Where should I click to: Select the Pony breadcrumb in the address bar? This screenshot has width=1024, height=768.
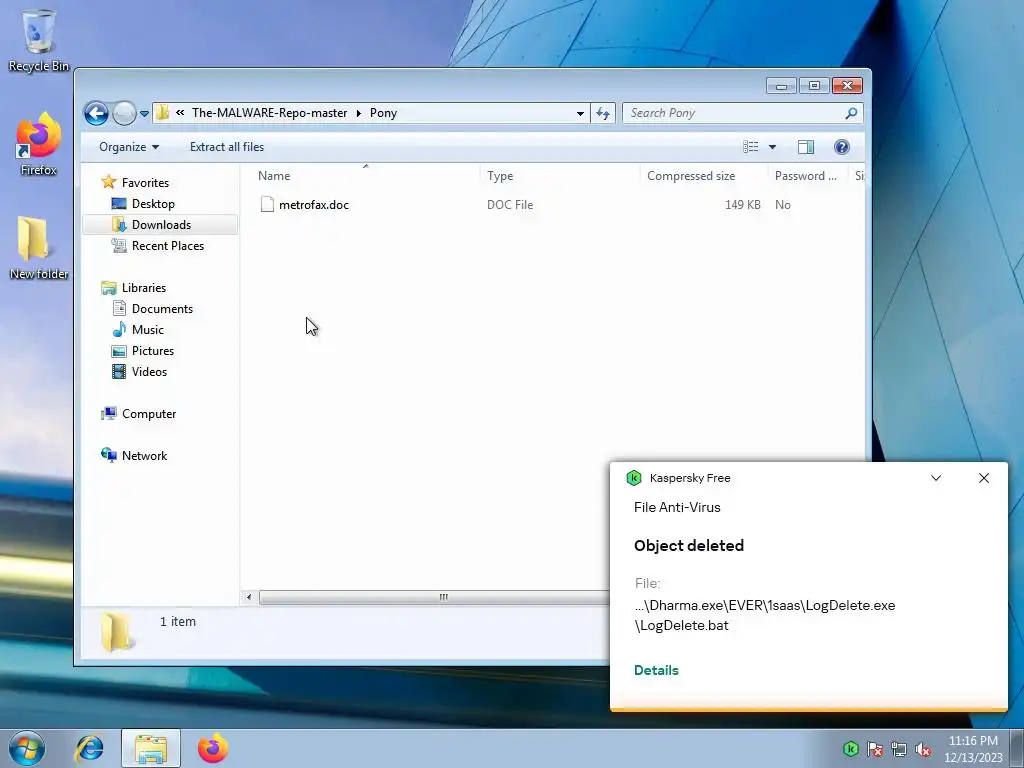coord(383,113)
